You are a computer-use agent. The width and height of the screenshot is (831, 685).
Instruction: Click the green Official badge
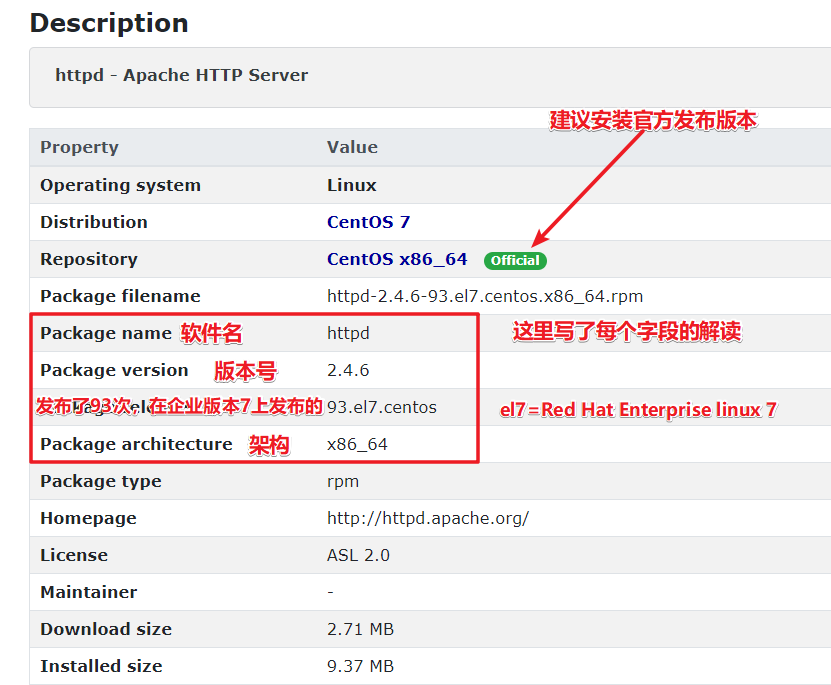[x=515, y=261]
